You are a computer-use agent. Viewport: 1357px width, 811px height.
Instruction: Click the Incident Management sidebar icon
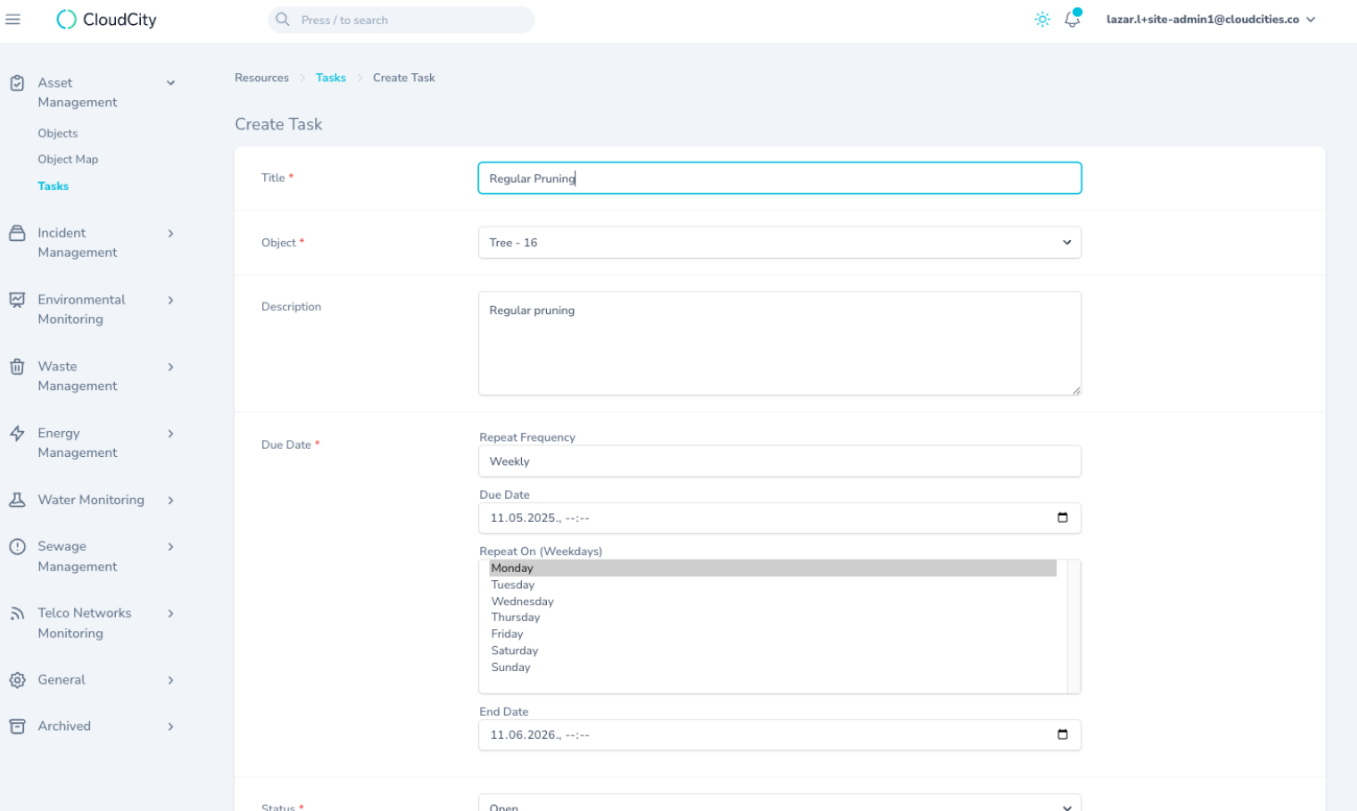[x=16, y=232]
